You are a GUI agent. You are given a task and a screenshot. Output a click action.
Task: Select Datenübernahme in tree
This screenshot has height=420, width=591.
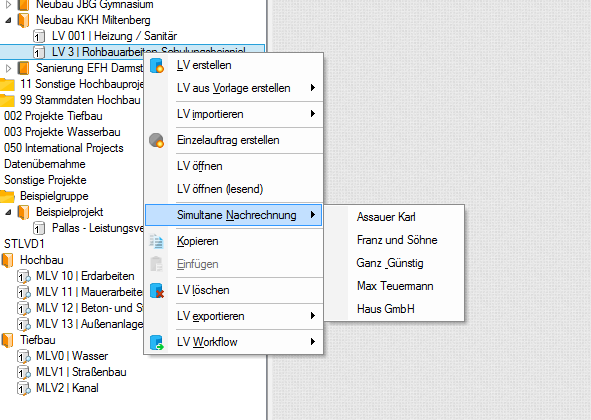pos(44,164)
